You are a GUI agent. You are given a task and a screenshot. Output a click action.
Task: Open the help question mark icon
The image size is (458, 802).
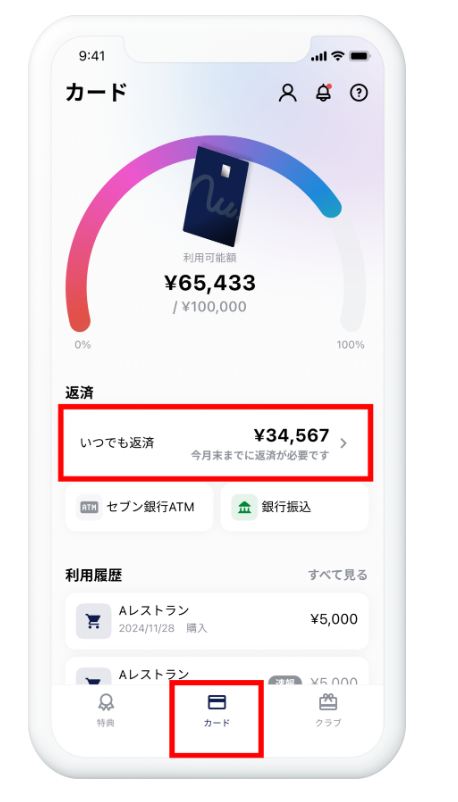359,93
